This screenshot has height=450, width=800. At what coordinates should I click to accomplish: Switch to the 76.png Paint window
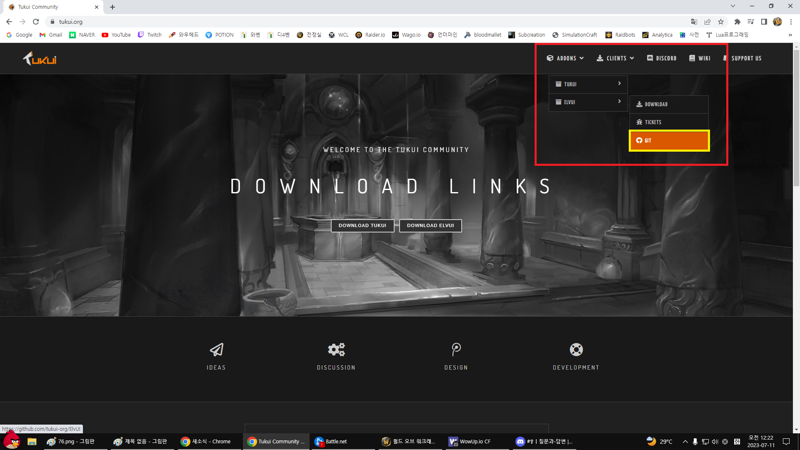click(76, 441)
